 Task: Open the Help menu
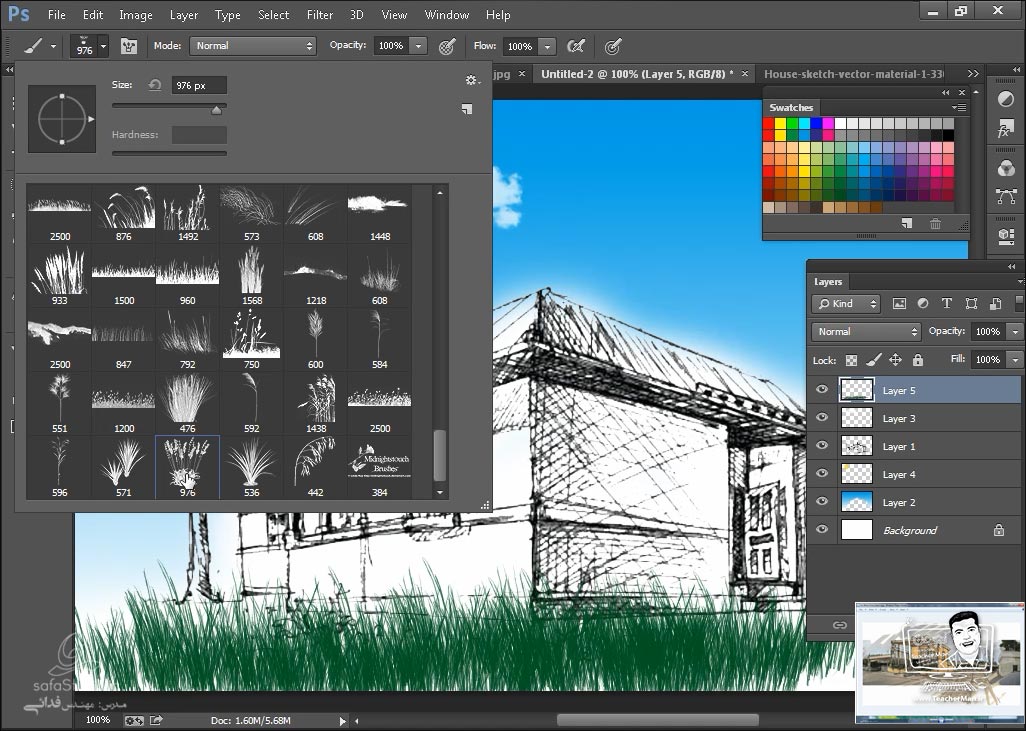[498, 14]
